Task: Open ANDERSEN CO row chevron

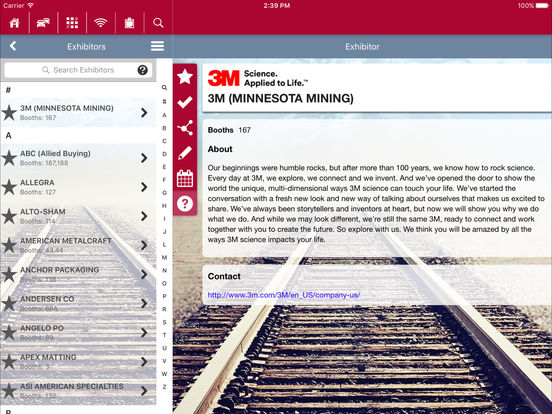Action: [144, 303]
